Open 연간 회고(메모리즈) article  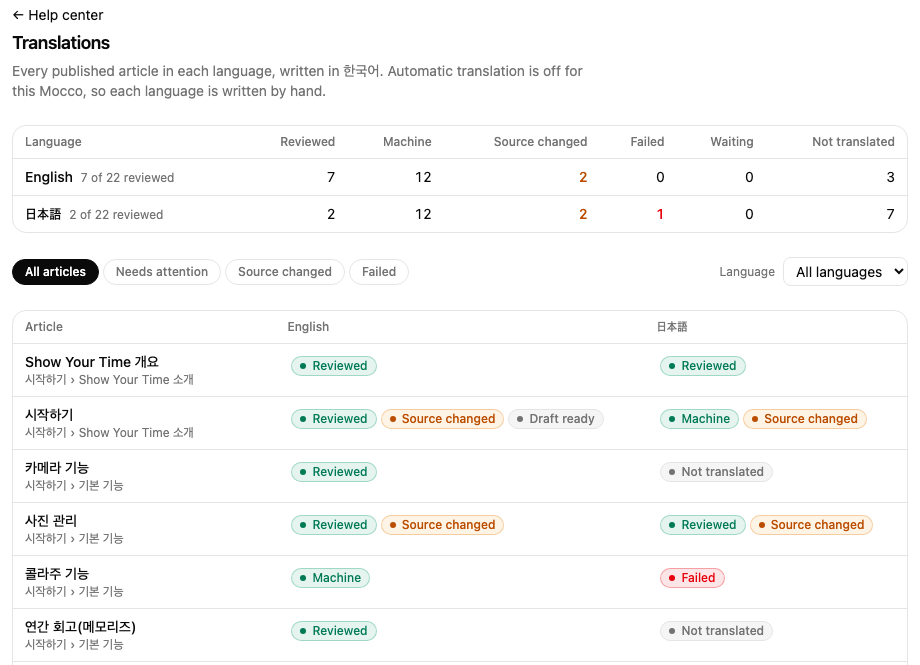click(x=80, y=627)
